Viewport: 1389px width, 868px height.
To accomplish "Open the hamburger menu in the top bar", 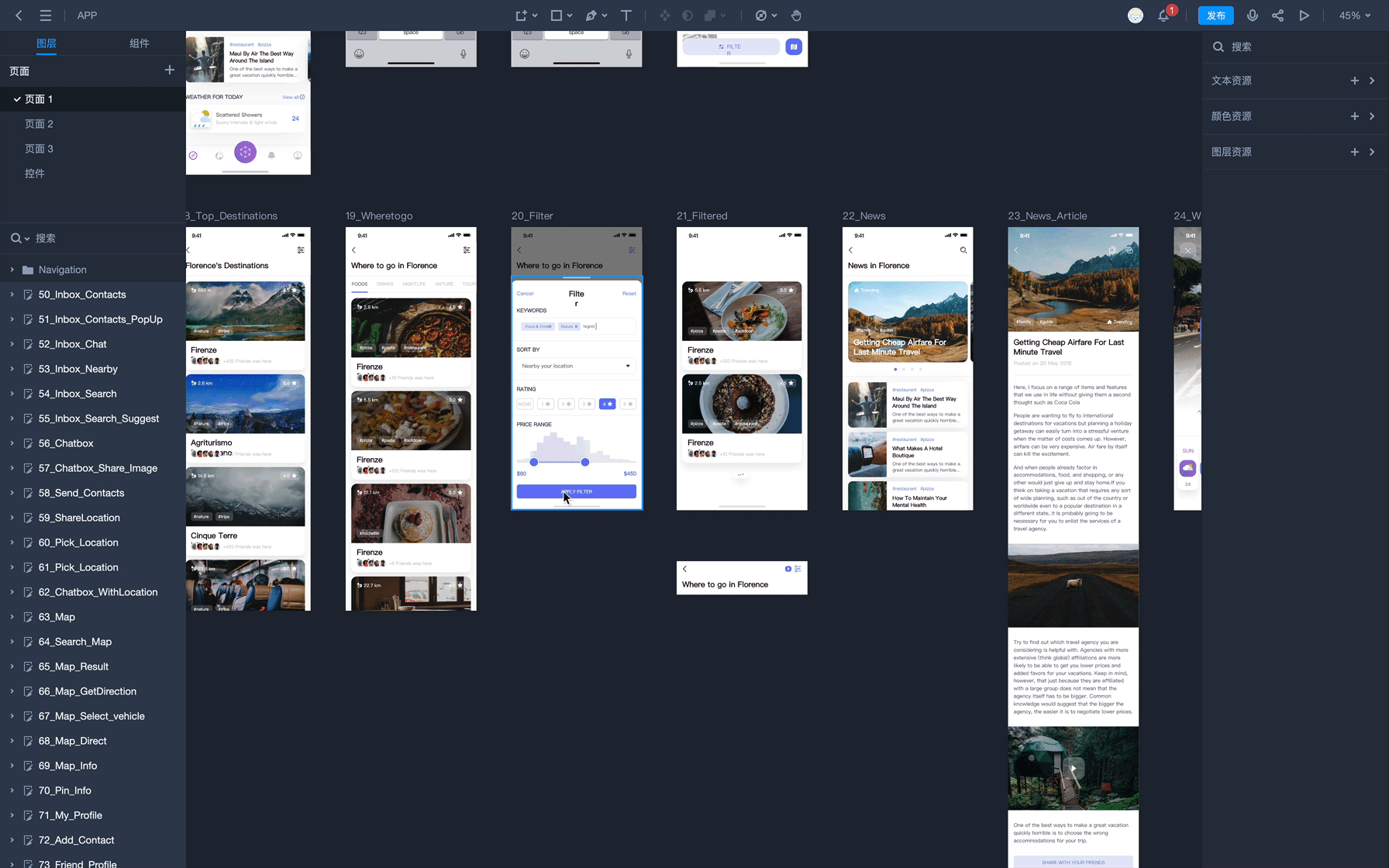I will [46, 15].
